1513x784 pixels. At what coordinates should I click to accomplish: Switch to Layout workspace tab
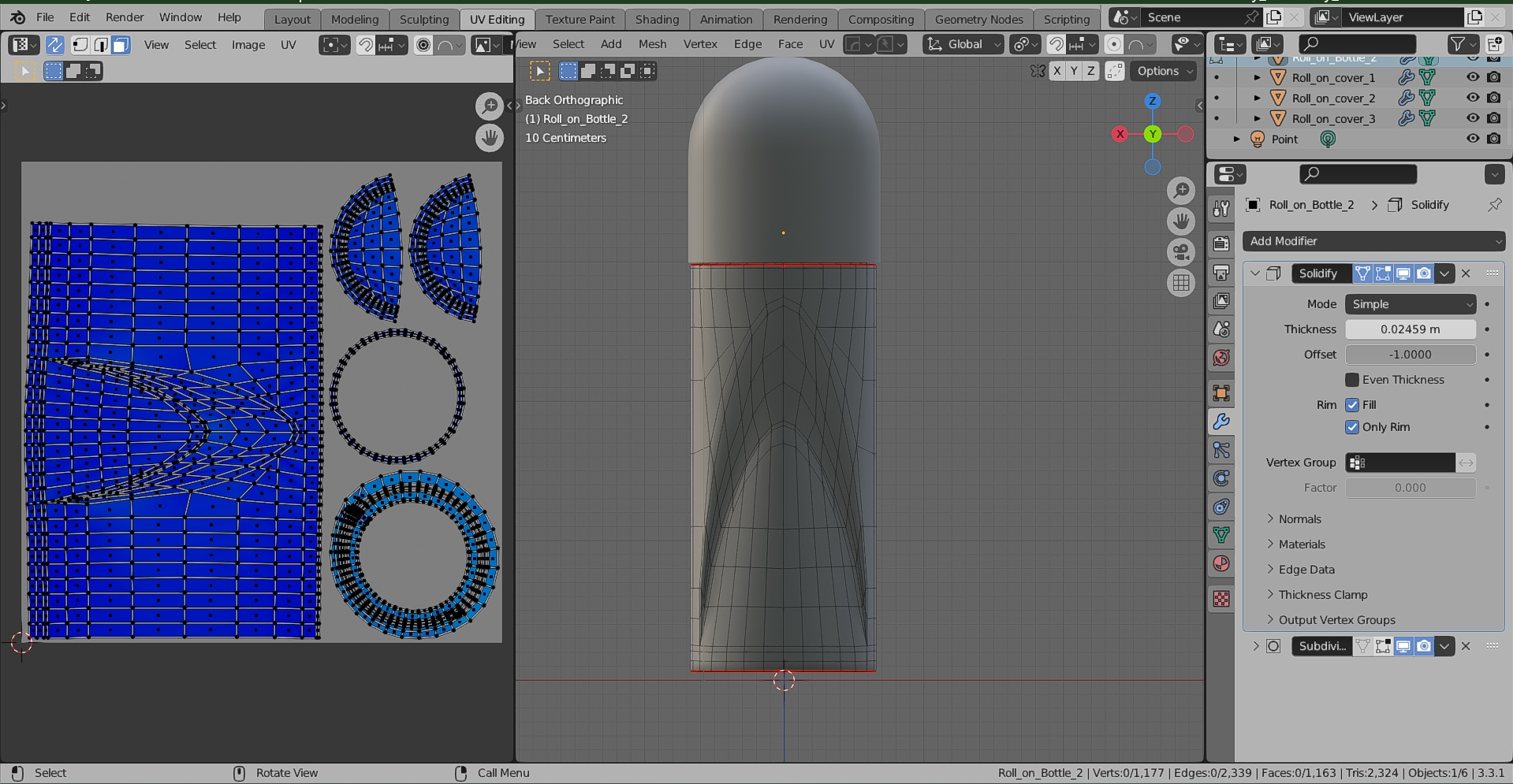(293, 19)
